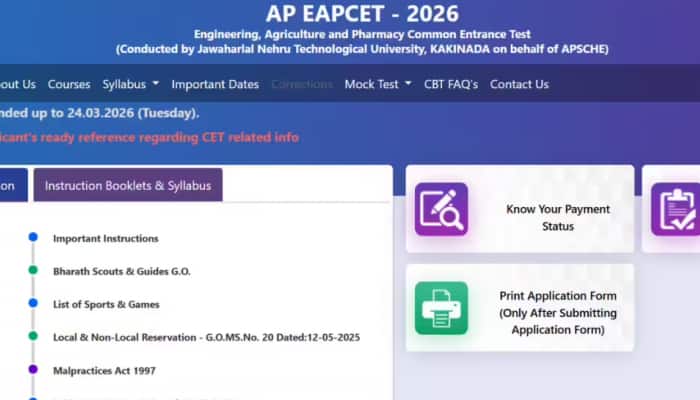Click the blue bullet beside Important Instructions
This screenshot has height=400, width=700.
33,238
